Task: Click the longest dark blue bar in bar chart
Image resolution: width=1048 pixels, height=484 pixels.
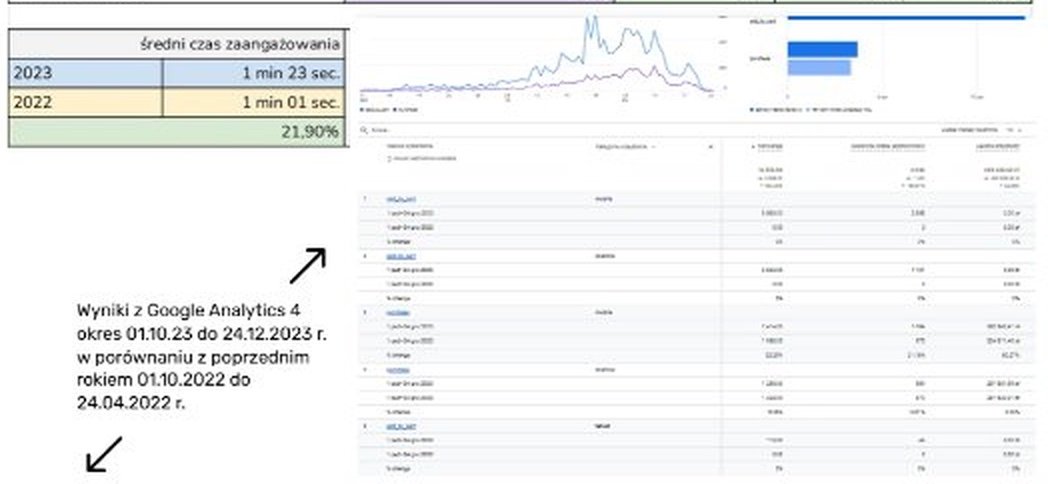Action: pos(906,17)
